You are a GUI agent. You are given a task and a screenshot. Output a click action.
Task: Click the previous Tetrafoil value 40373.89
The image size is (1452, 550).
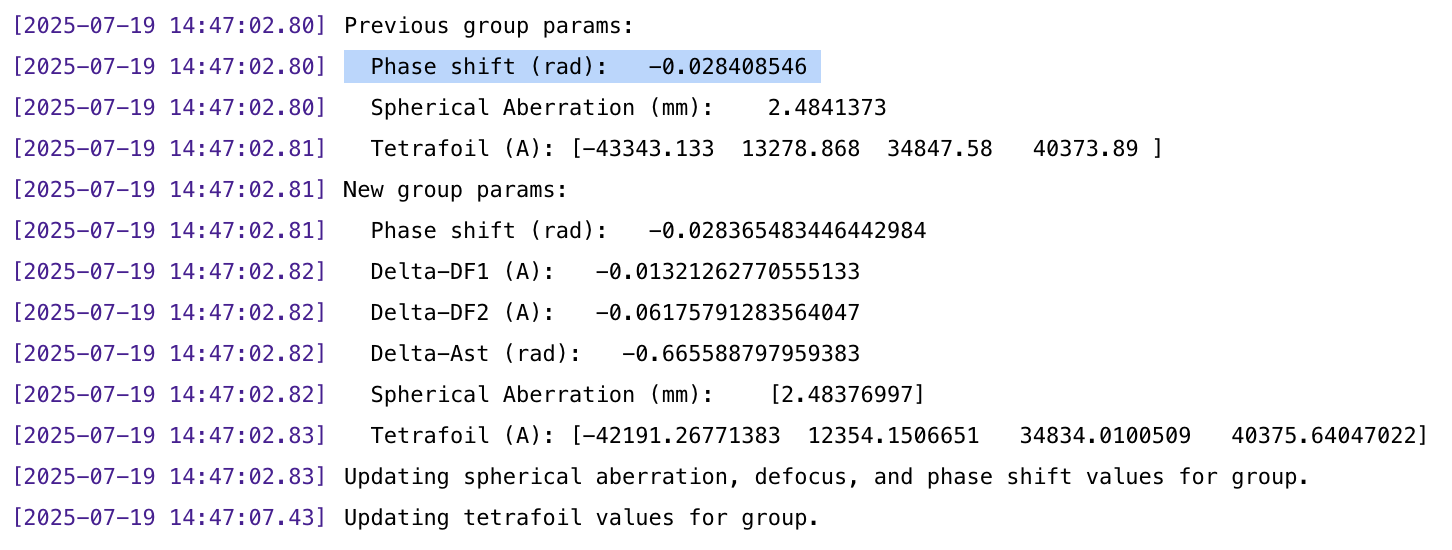pyautogui.click(x=1085, y=149)
